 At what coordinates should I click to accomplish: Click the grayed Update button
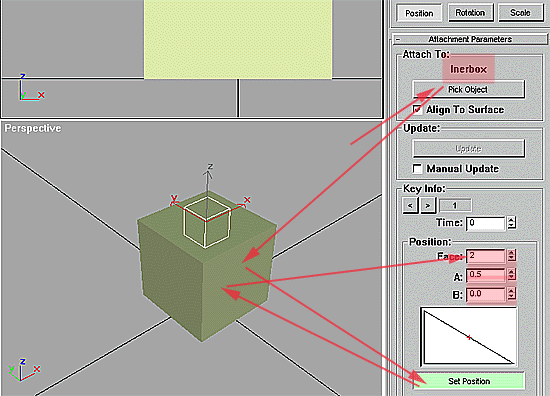468,149
